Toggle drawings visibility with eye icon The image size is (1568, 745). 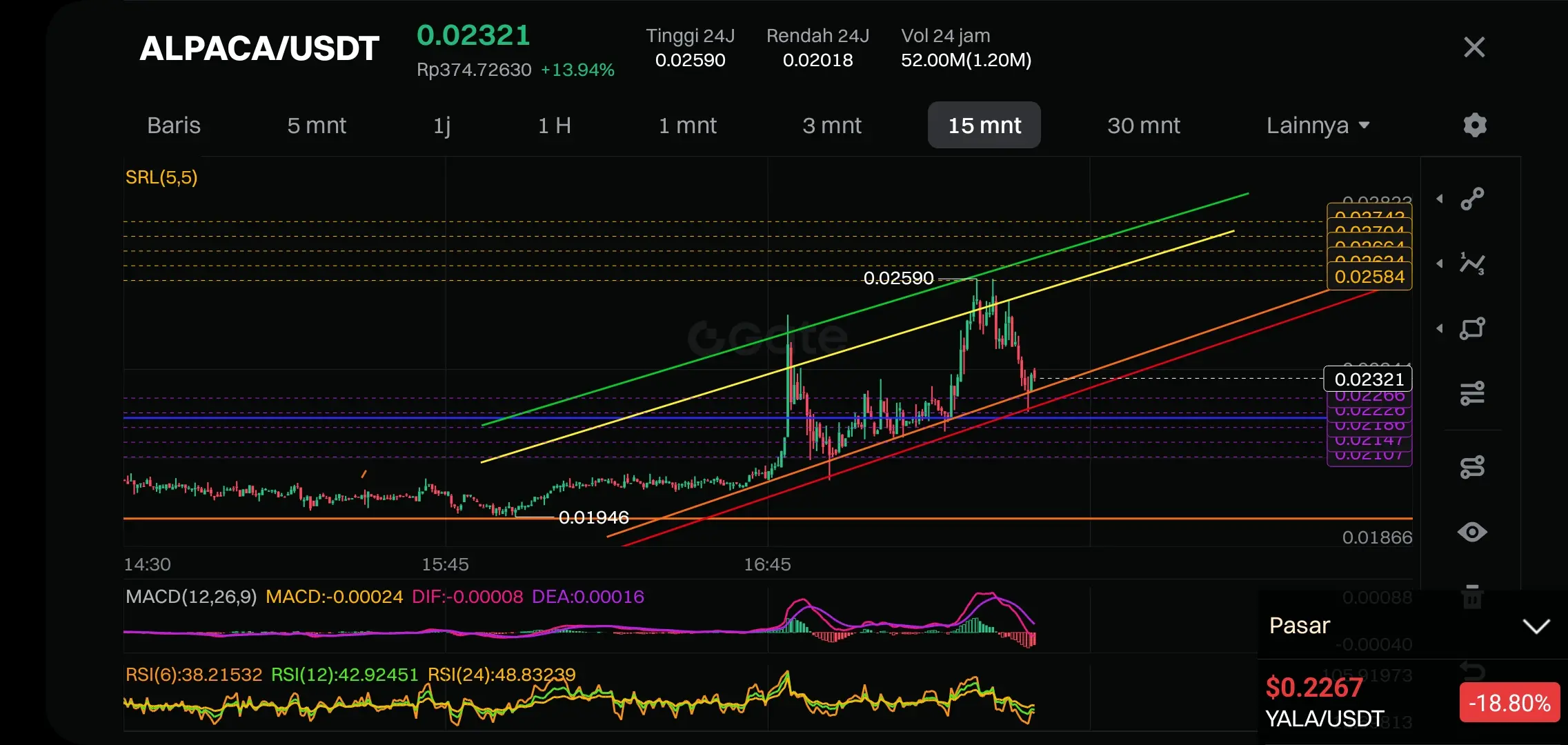[x=1472, y=532]
